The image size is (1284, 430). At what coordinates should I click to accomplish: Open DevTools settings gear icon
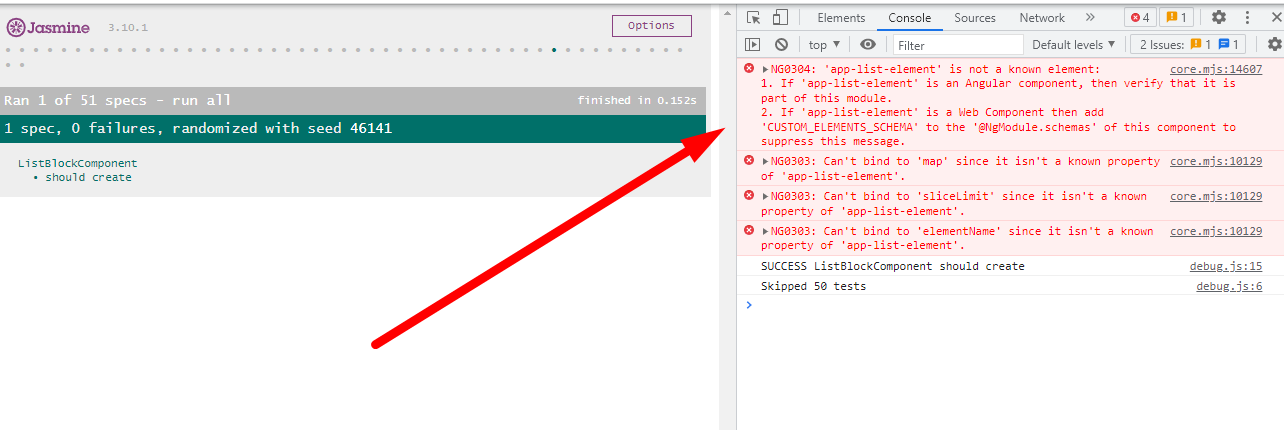tap(1218, 17)
